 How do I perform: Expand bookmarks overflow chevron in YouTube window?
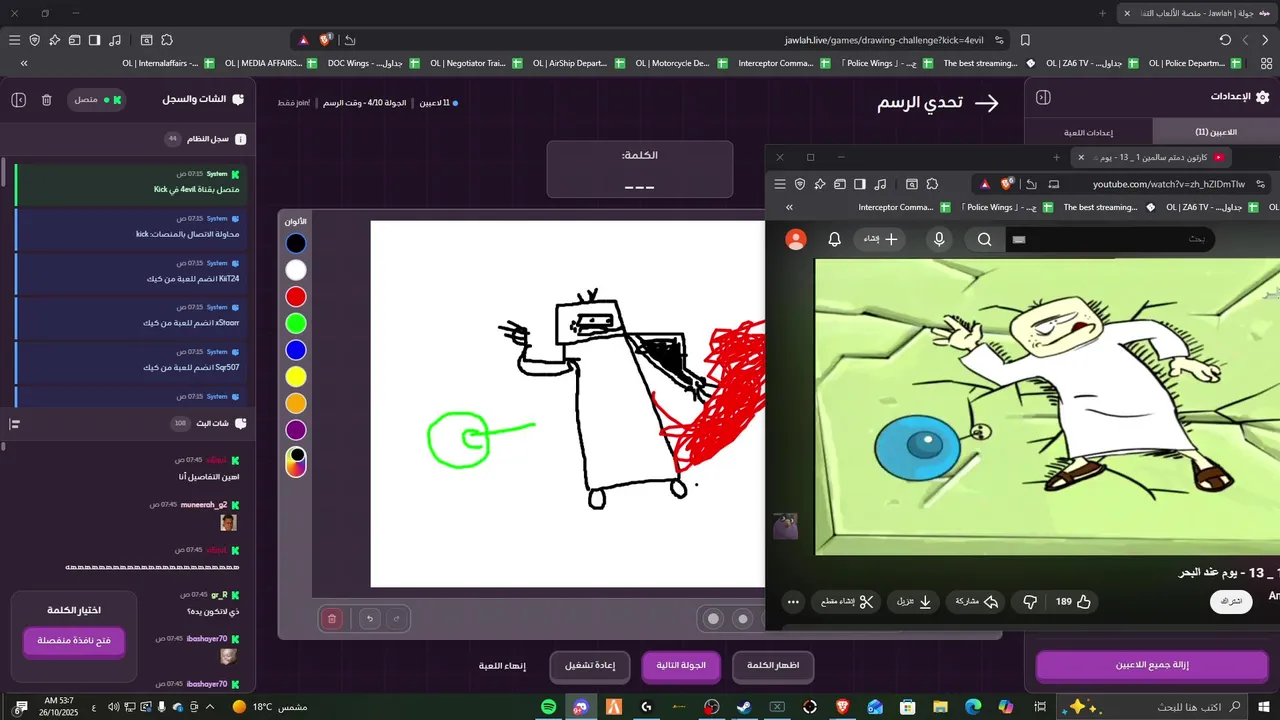point(789,207)
